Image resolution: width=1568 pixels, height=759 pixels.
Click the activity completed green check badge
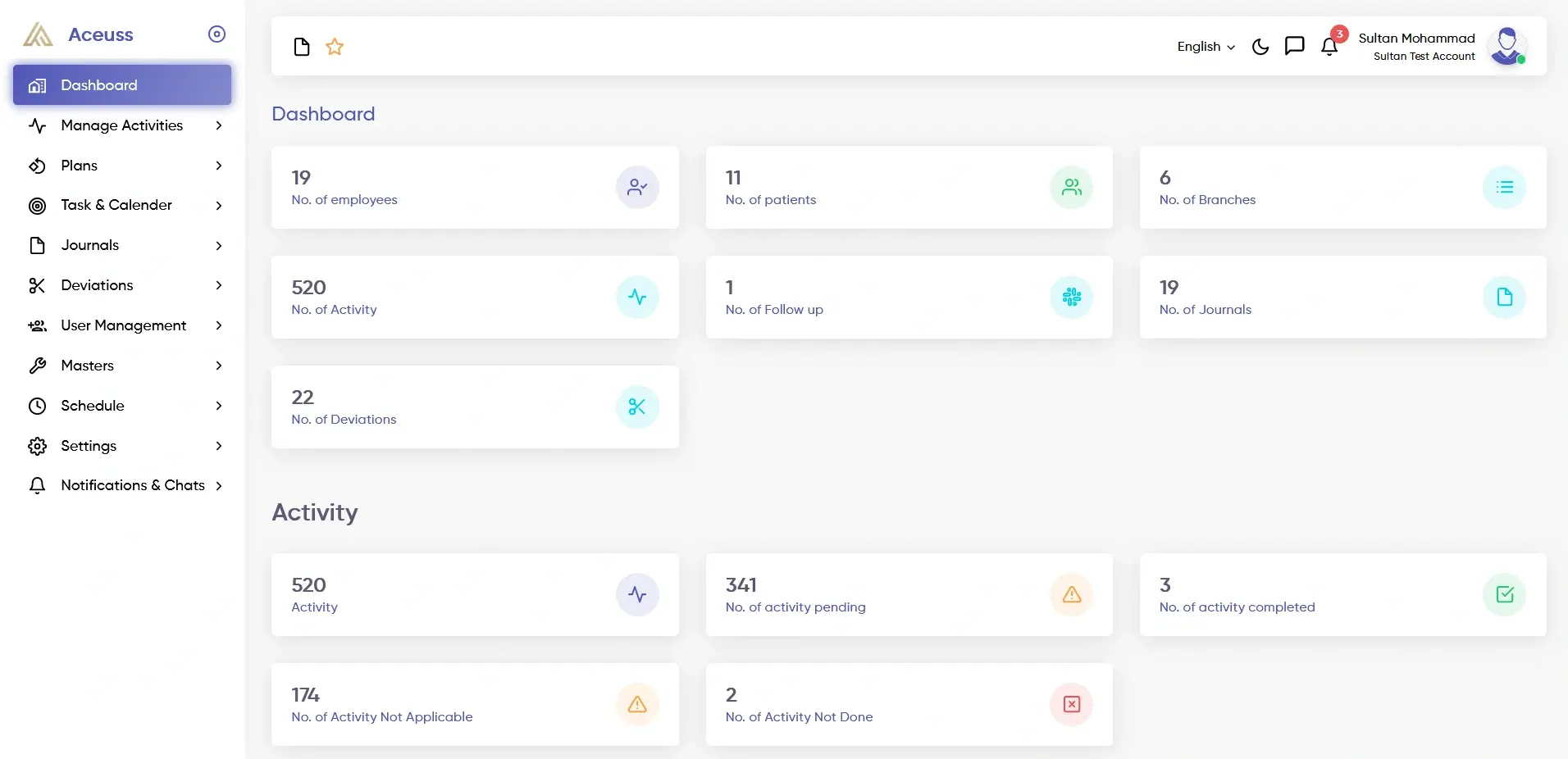[x=1504, y=594]
